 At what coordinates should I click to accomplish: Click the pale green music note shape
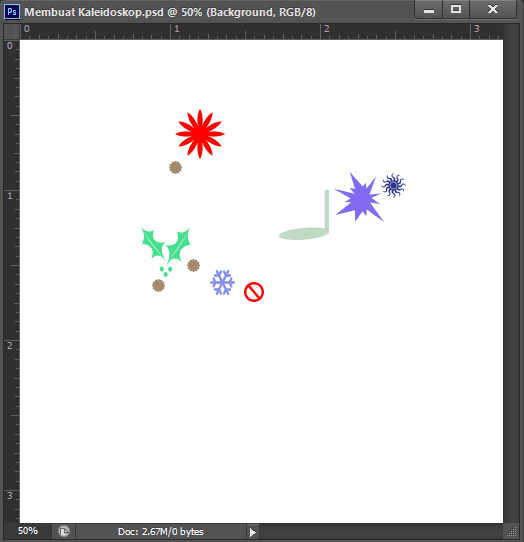[x=304, y=215]
